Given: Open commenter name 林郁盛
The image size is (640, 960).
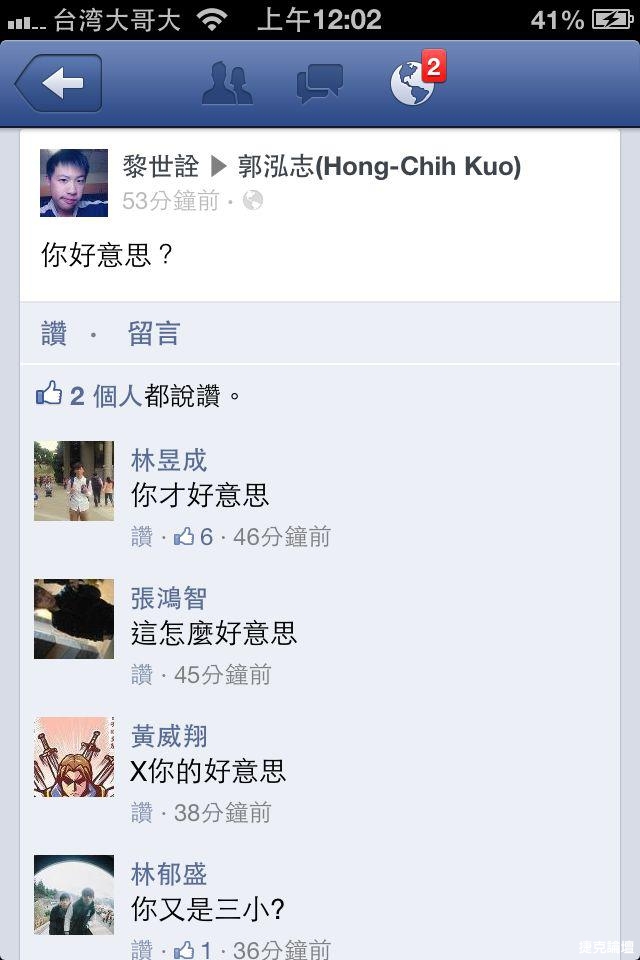Looking at the screenshot, I should (x=169, y=874).
